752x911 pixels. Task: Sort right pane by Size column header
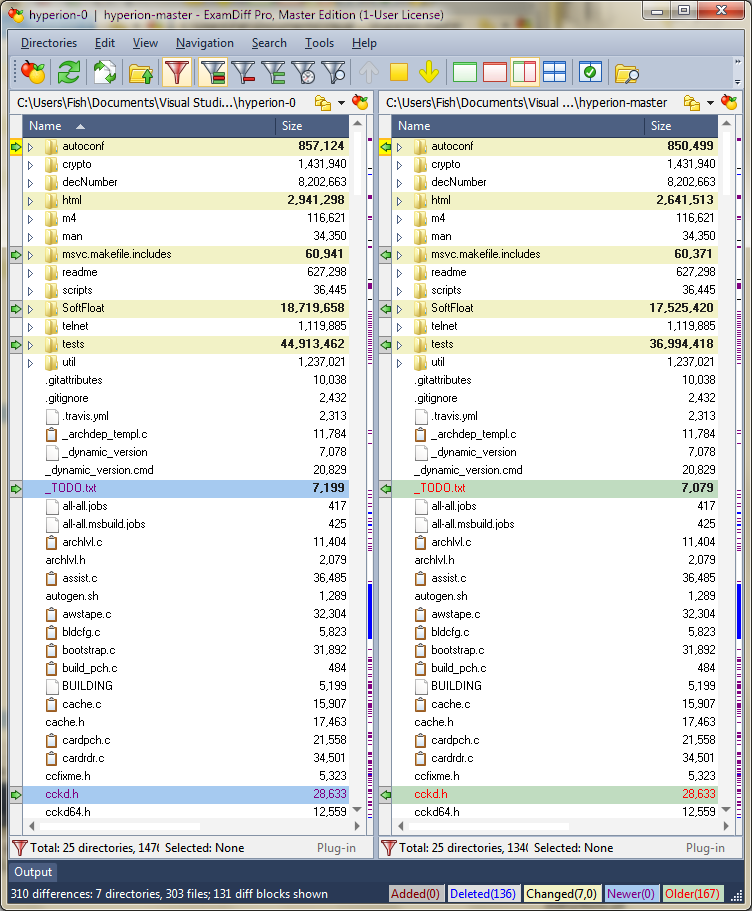click(681, 125)
